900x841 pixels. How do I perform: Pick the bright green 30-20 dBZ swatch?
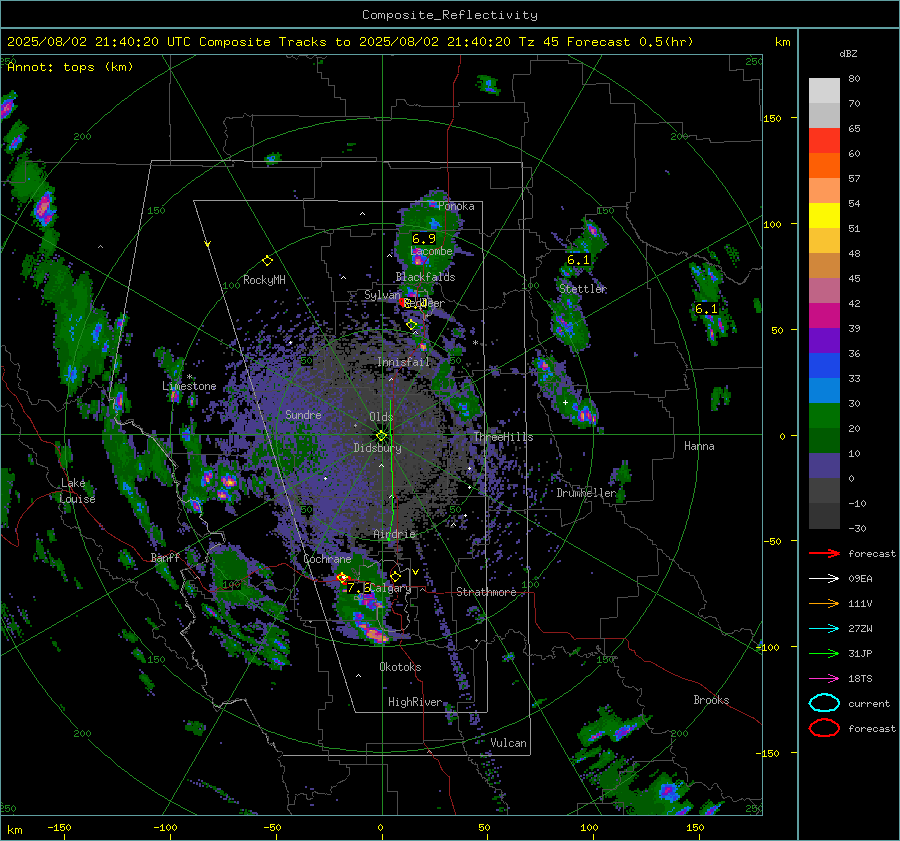pyautogui.click(x=824, y=415)
